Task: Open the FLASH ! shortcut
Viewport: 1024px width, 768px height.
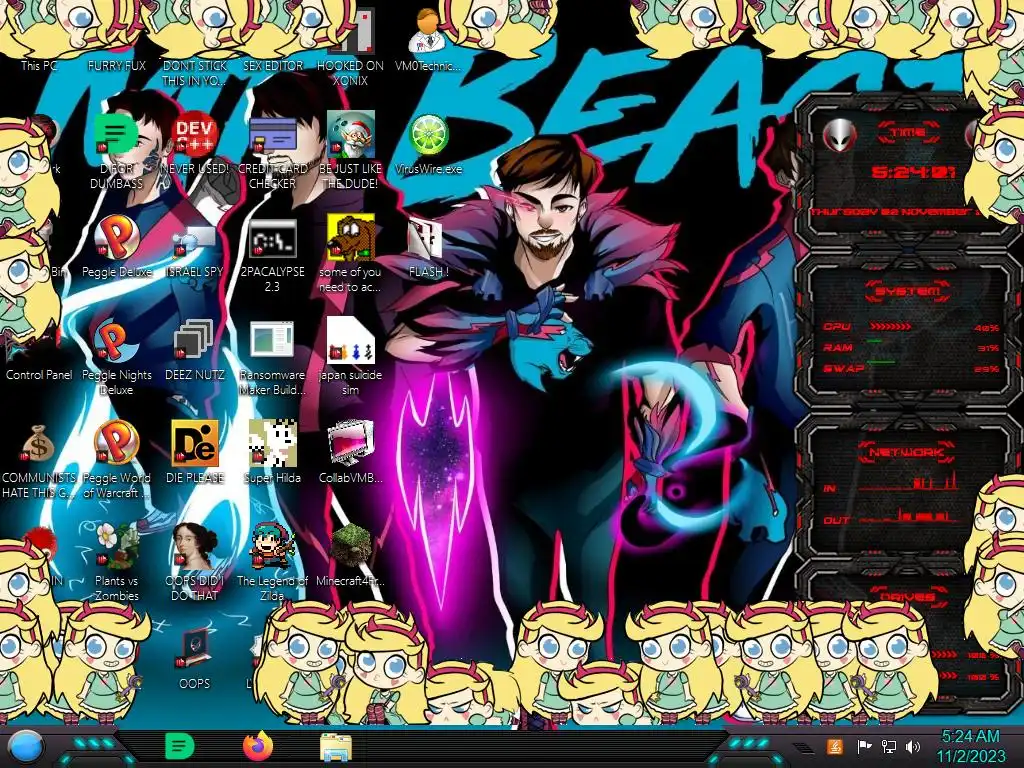Action: 428,247
